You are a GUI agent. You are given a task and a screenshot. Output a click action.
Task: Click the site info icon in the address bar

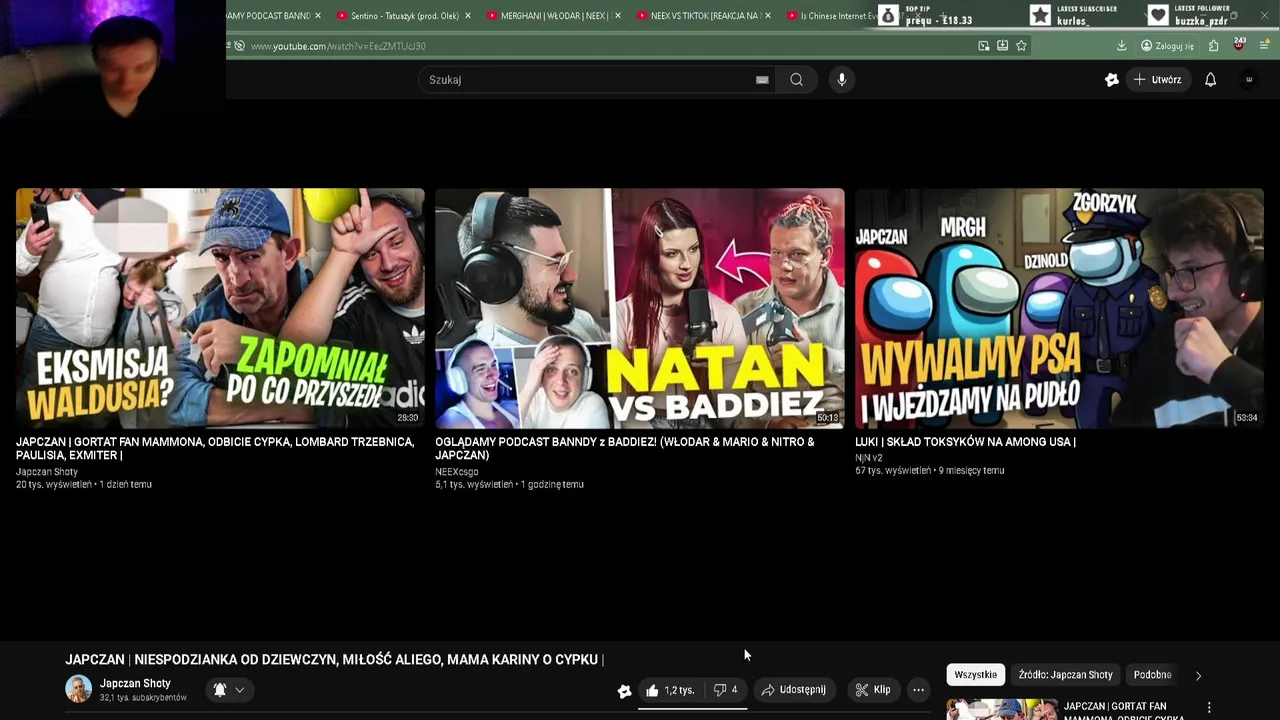tap(239, 46)
